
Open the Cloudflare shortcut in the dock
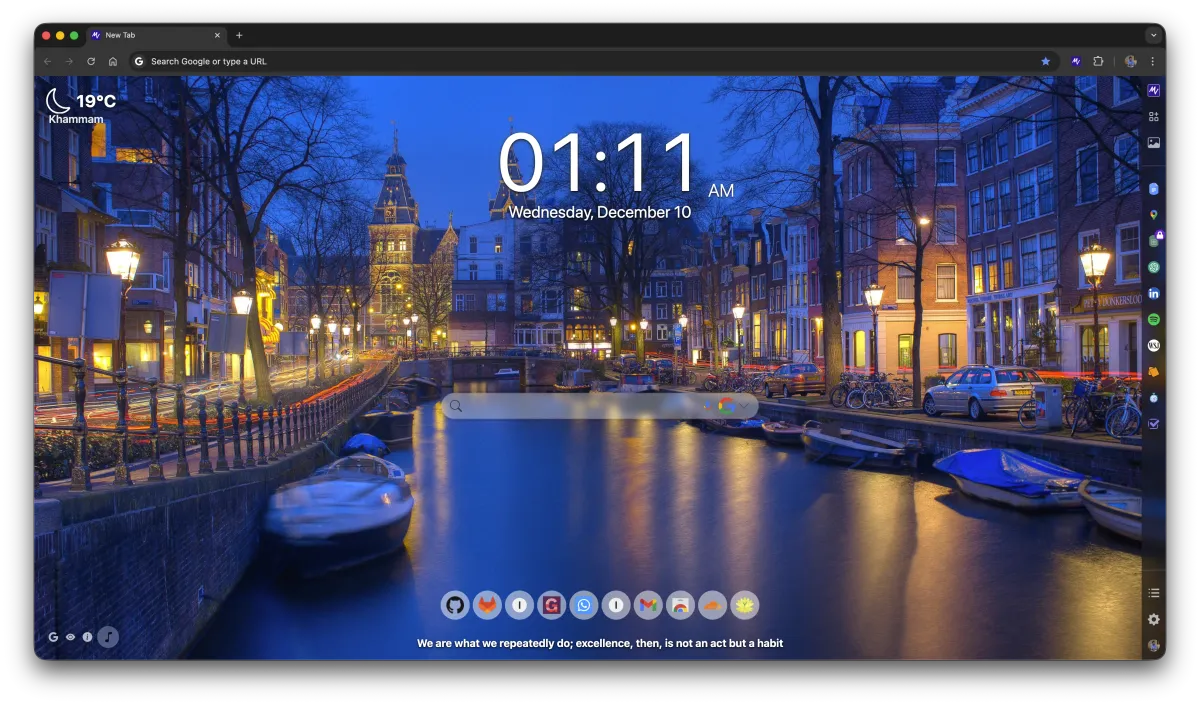click(x=711, y=605)
